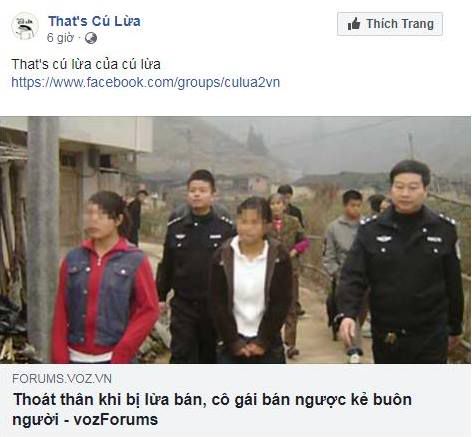Image resolution: width=472 pixels, height=437 pixels.
Task: Open the "Thoát thân khi bị lừa bán" article title
Action: [212, 409]
